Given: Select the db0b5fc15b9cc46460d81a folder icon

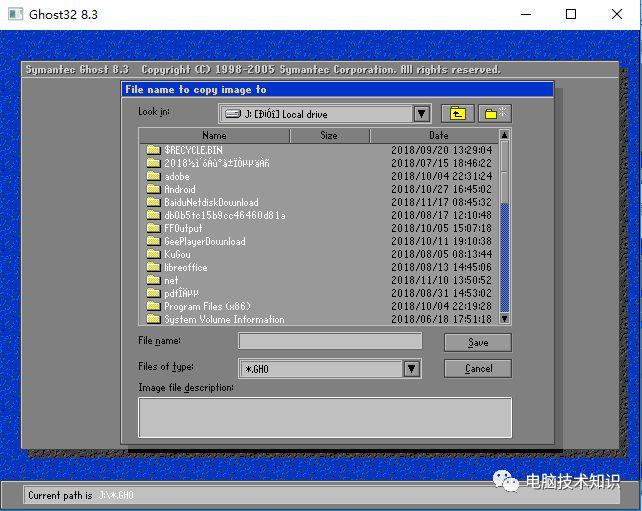Looking at the screenshot, I should tap(154, 215).
